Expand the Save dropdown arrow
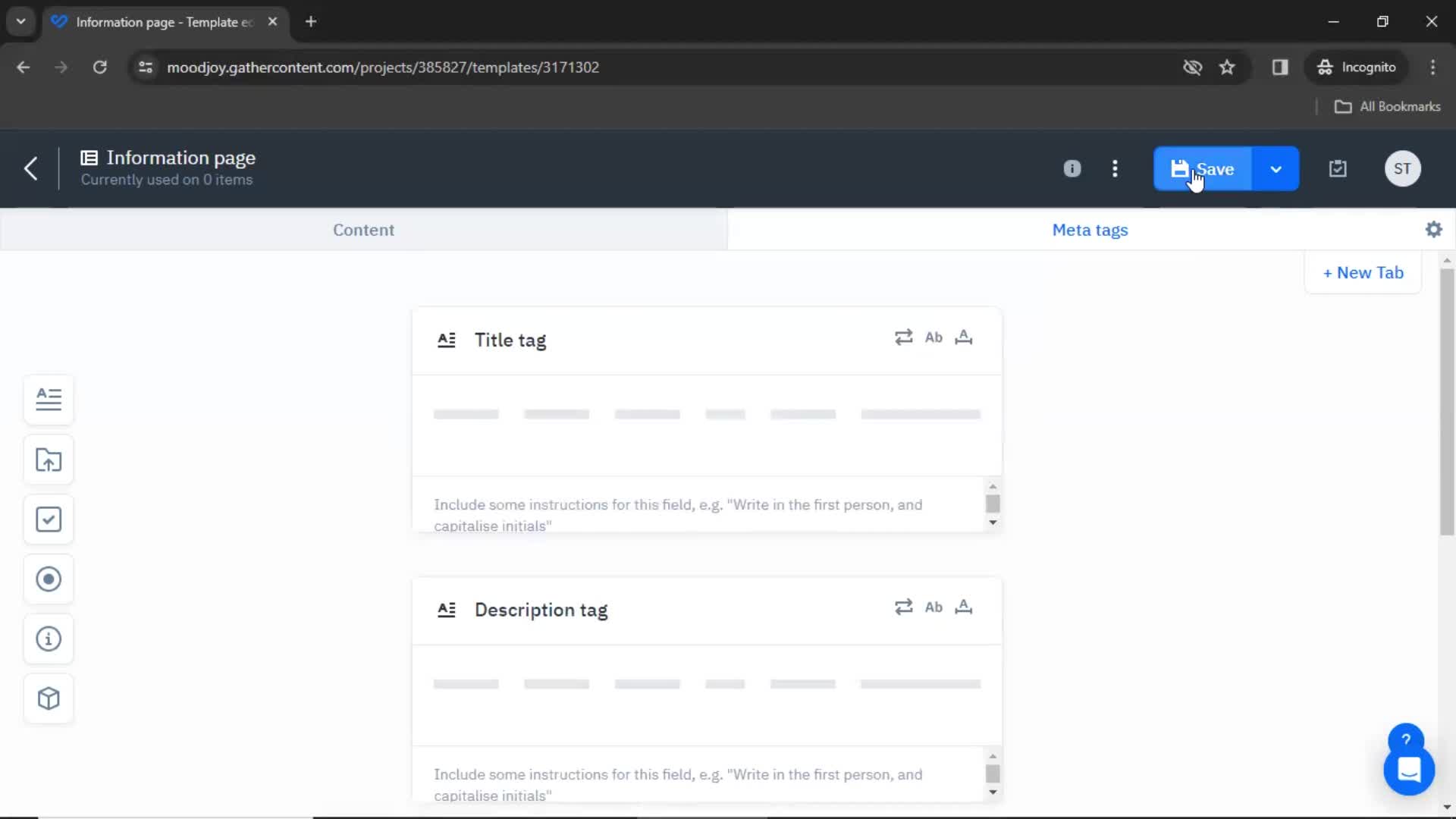 pyautogui.click(x=1276, y=168)
